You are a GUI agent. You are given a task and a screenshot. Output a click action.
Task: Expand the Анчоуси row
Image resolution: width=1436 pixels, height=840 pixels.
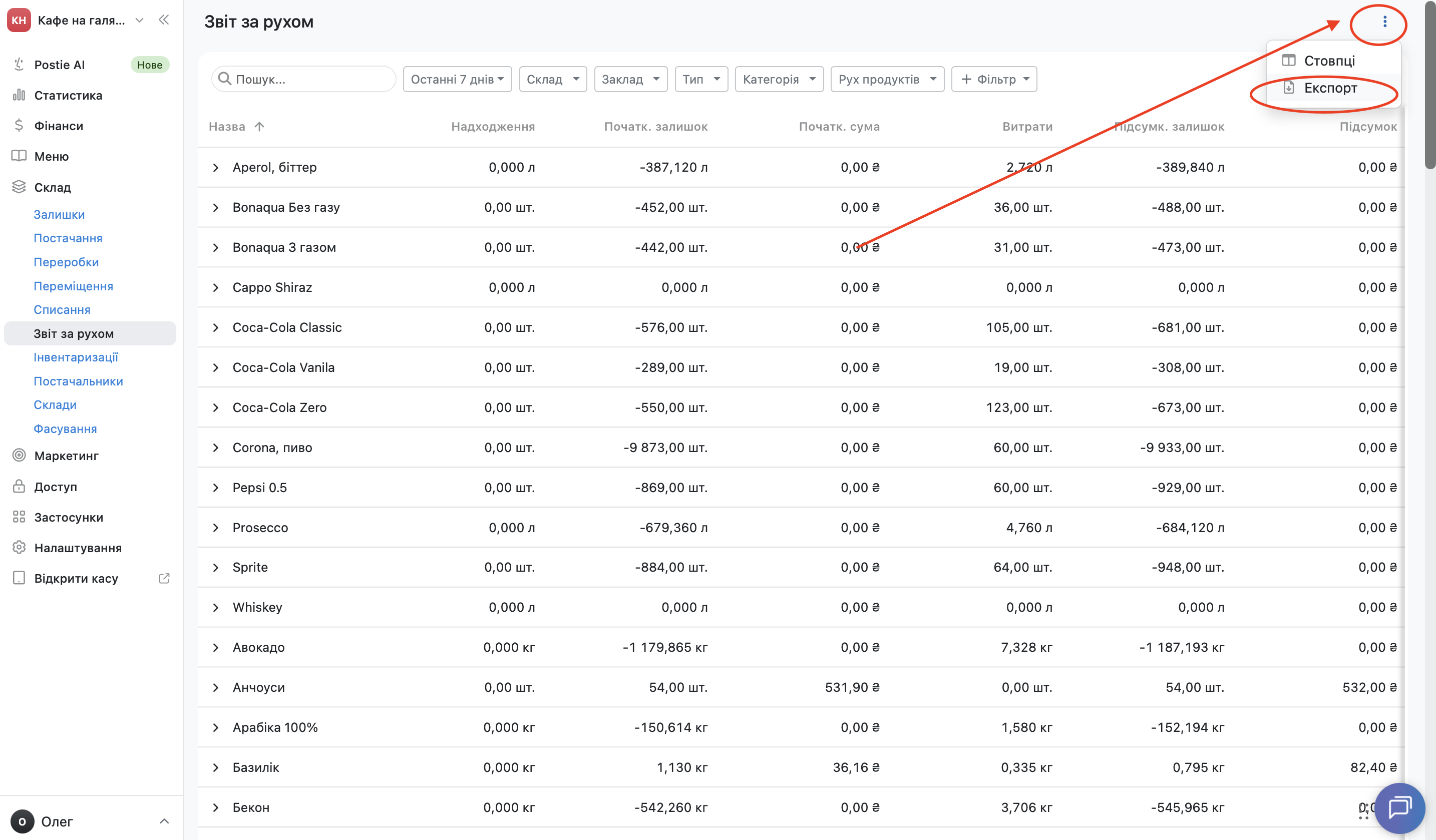coord(215,687)
